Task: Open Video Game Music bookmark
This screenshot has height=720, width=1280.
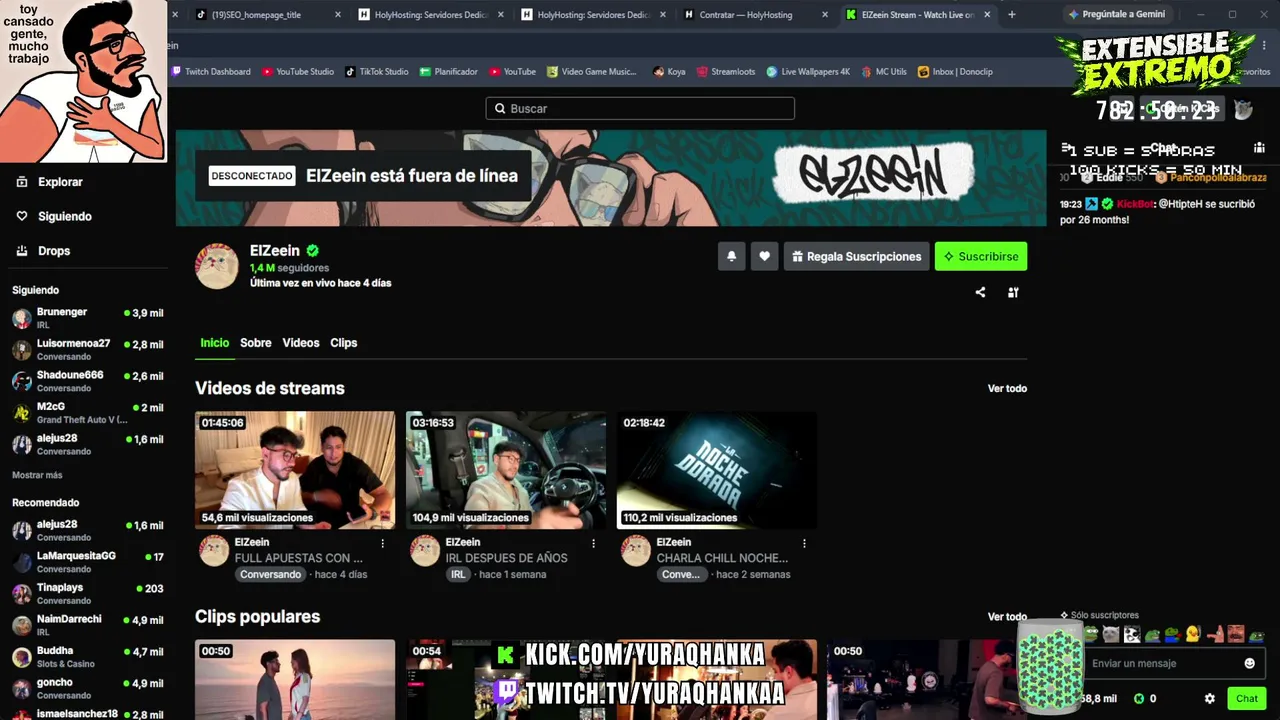Action: (x=591, y=72)
